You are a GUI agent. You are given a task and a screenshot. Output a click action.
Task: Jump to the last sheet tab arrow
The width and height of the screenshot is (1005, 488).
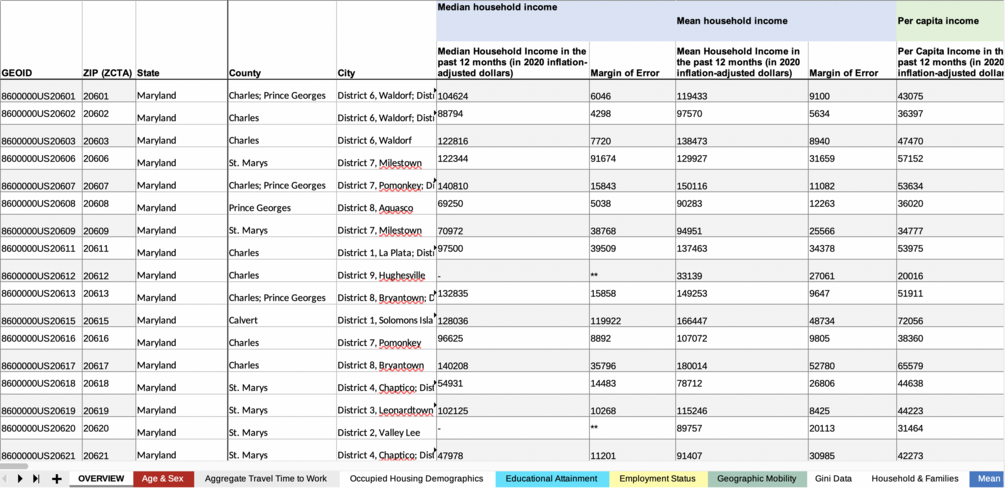click(36, 478)
